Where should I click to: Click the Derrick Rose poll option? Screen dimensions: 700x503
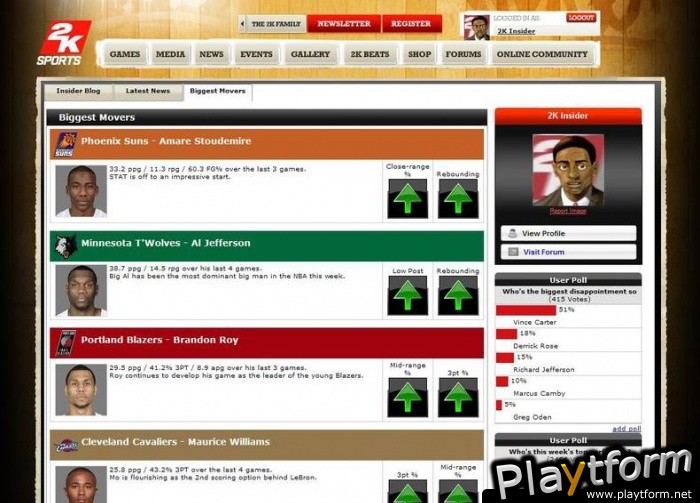(535, 346)
